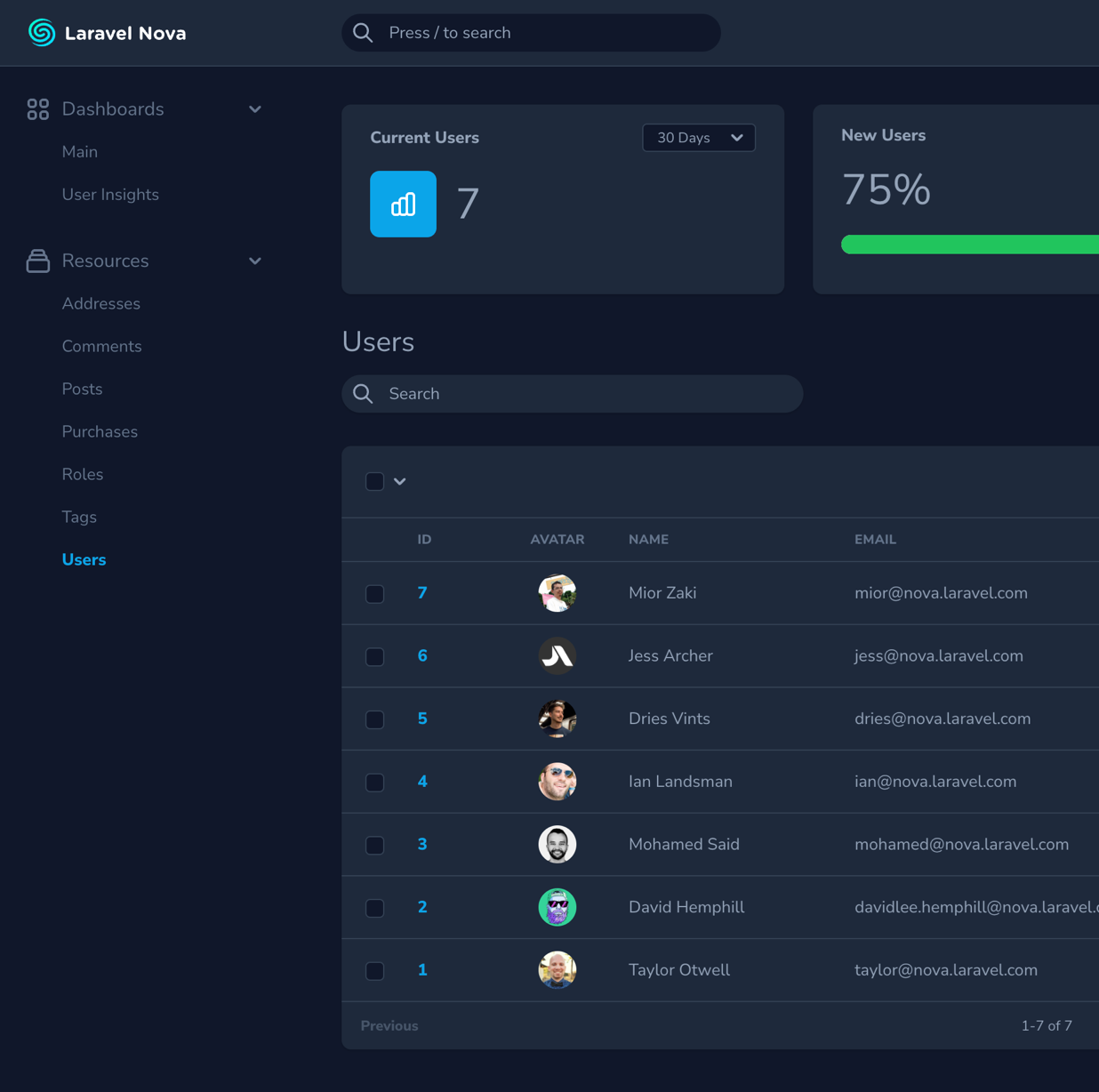Image resolution: width=1099 pixels, height=1092 pixels.
Task: Select the checkbox for Ian Landsman
Action: (x=374, y=783)
